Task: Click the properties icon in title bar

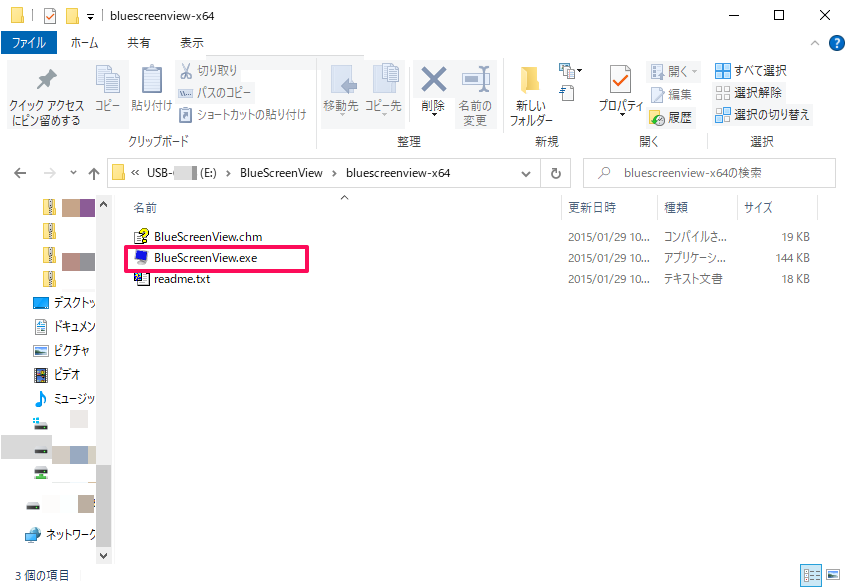Action: click(50, 16)
